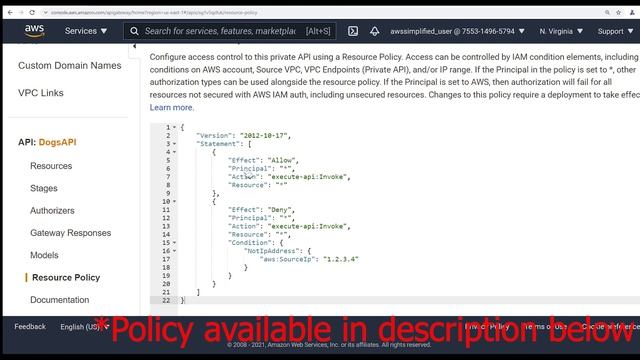Viewport: 640px width, 360px height.
Task: Click "execute-api:Invoke" on line 7
Action: tap(307, 177)
